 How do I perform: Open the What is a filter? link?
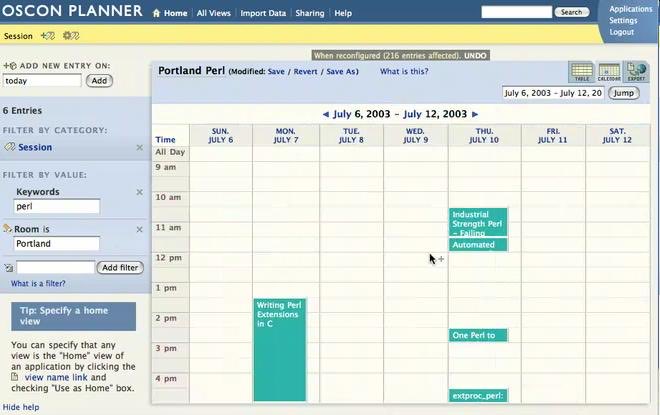tap(38, 284)
